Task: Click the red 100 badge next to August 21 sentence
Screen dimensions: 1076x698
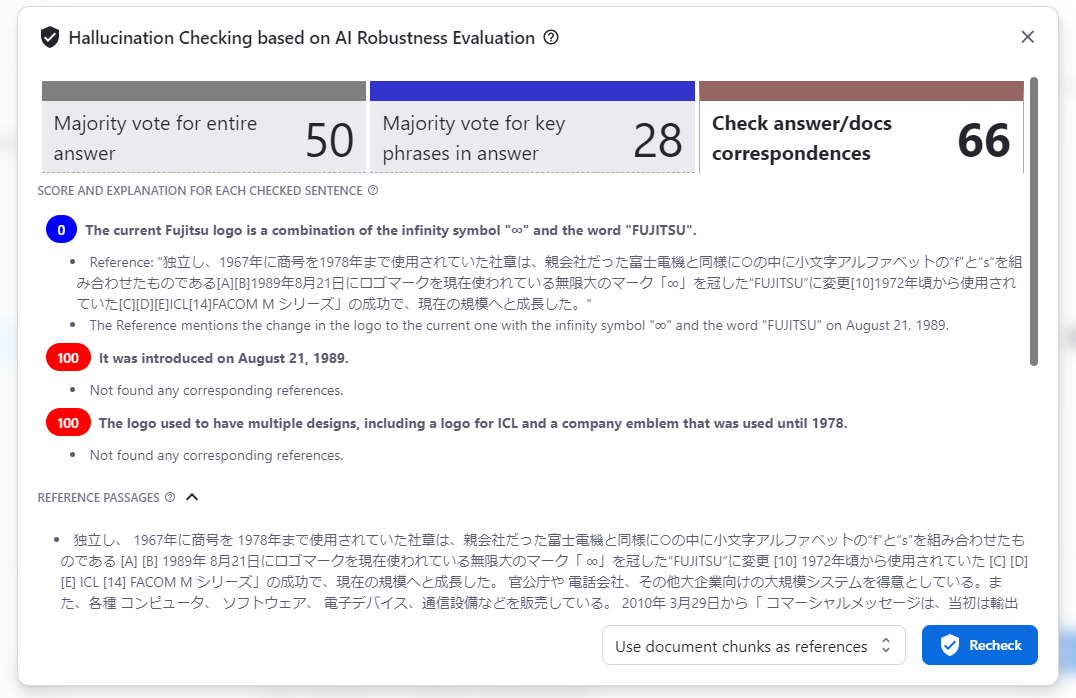Action: coord(67,356)
